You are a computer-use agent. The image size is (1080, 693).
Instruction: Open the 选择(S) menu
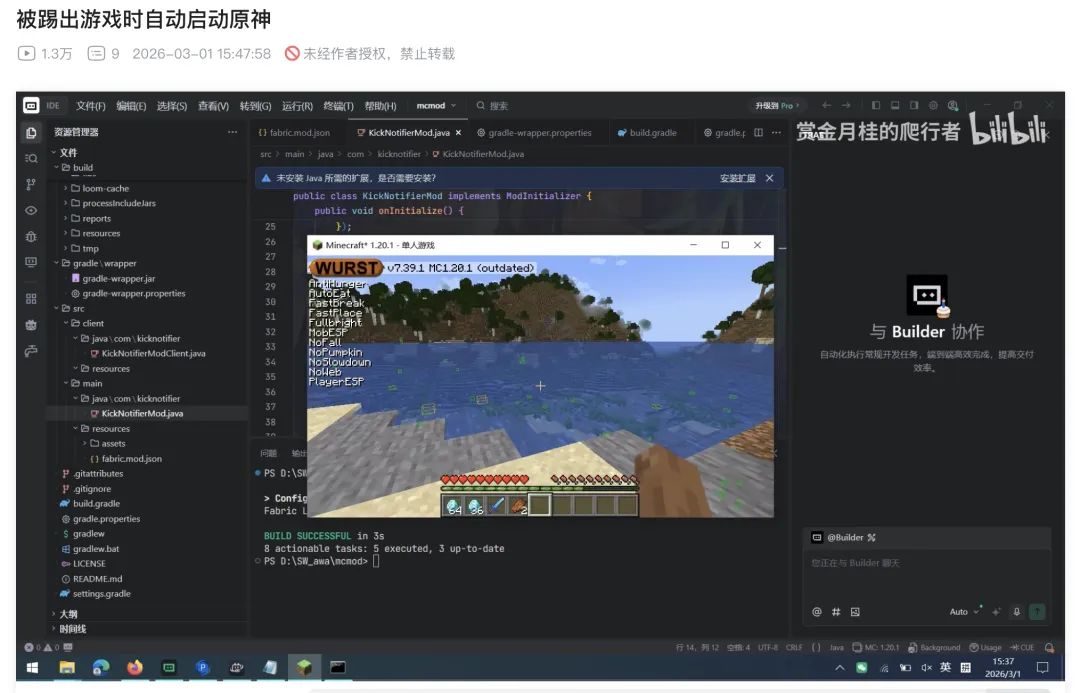(172, 105)
